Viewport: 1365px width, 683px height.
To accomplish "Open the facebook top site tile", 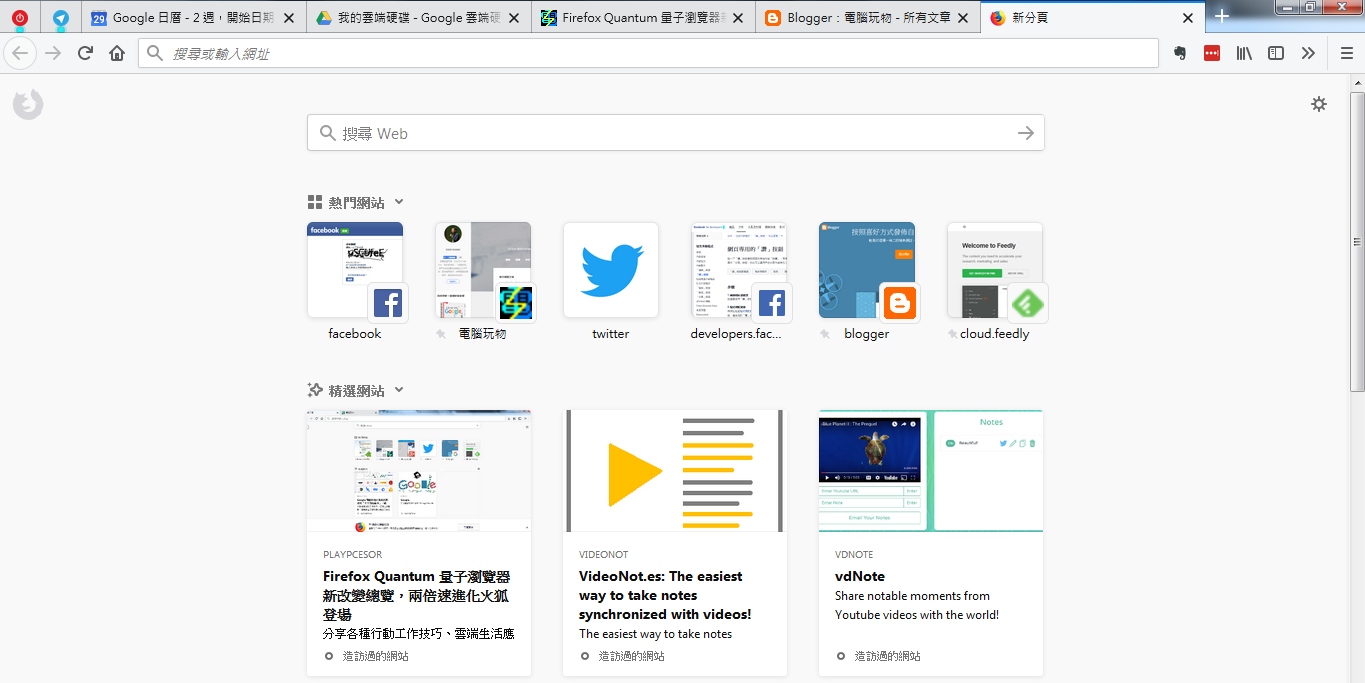I will 355,270.
